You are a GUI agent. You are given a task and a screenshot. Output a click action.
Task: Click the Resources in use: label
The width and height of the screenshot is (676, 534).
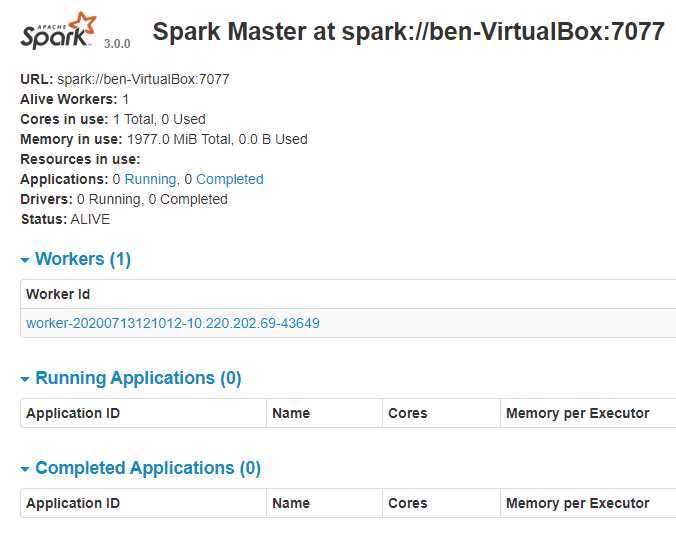(80, 159)
